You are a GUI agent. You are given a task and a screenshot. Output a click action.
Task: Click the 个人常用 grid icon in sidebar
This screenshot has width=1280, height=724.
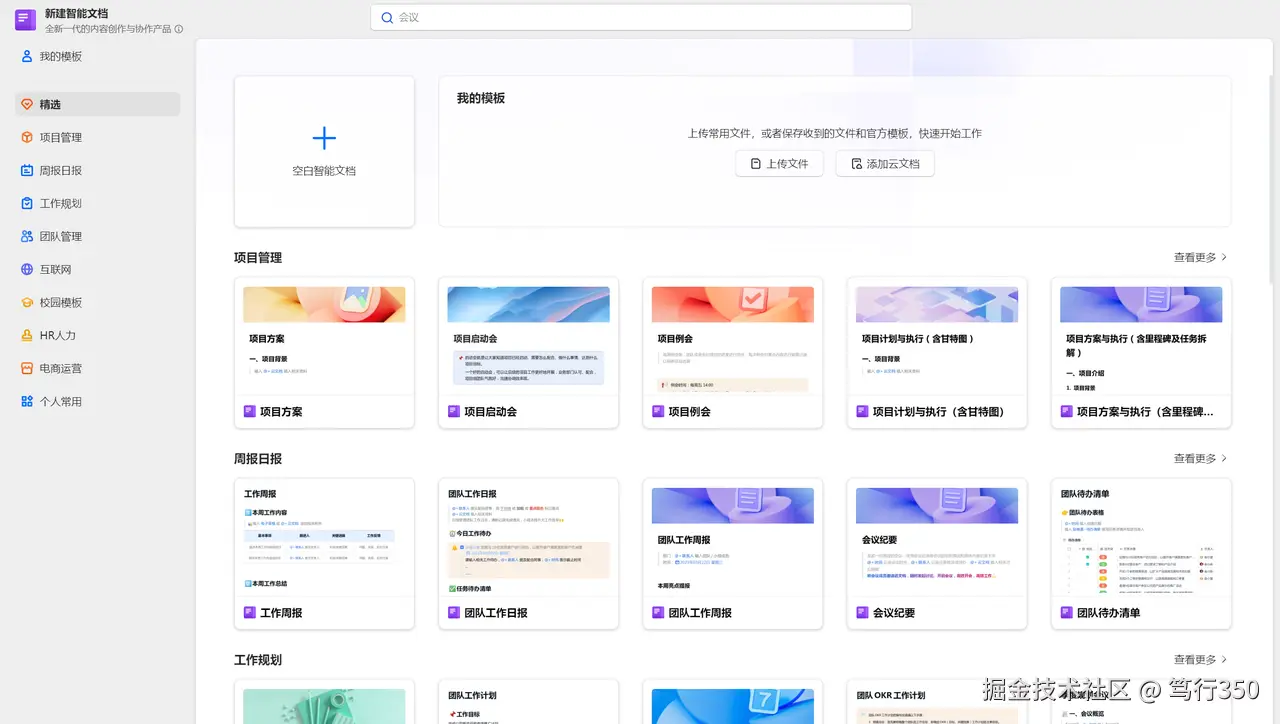(x=27, y=401)
